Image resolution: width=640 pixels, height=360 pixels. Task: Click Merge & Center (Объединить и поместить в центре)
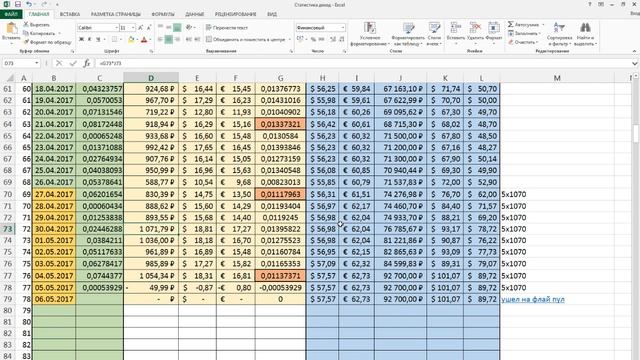(245, 39)
